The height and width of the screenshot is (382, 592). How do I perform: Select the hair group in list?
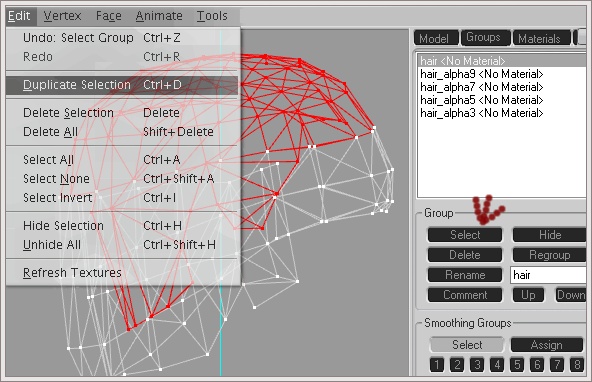pyautogui.click(x=502, y=61)
